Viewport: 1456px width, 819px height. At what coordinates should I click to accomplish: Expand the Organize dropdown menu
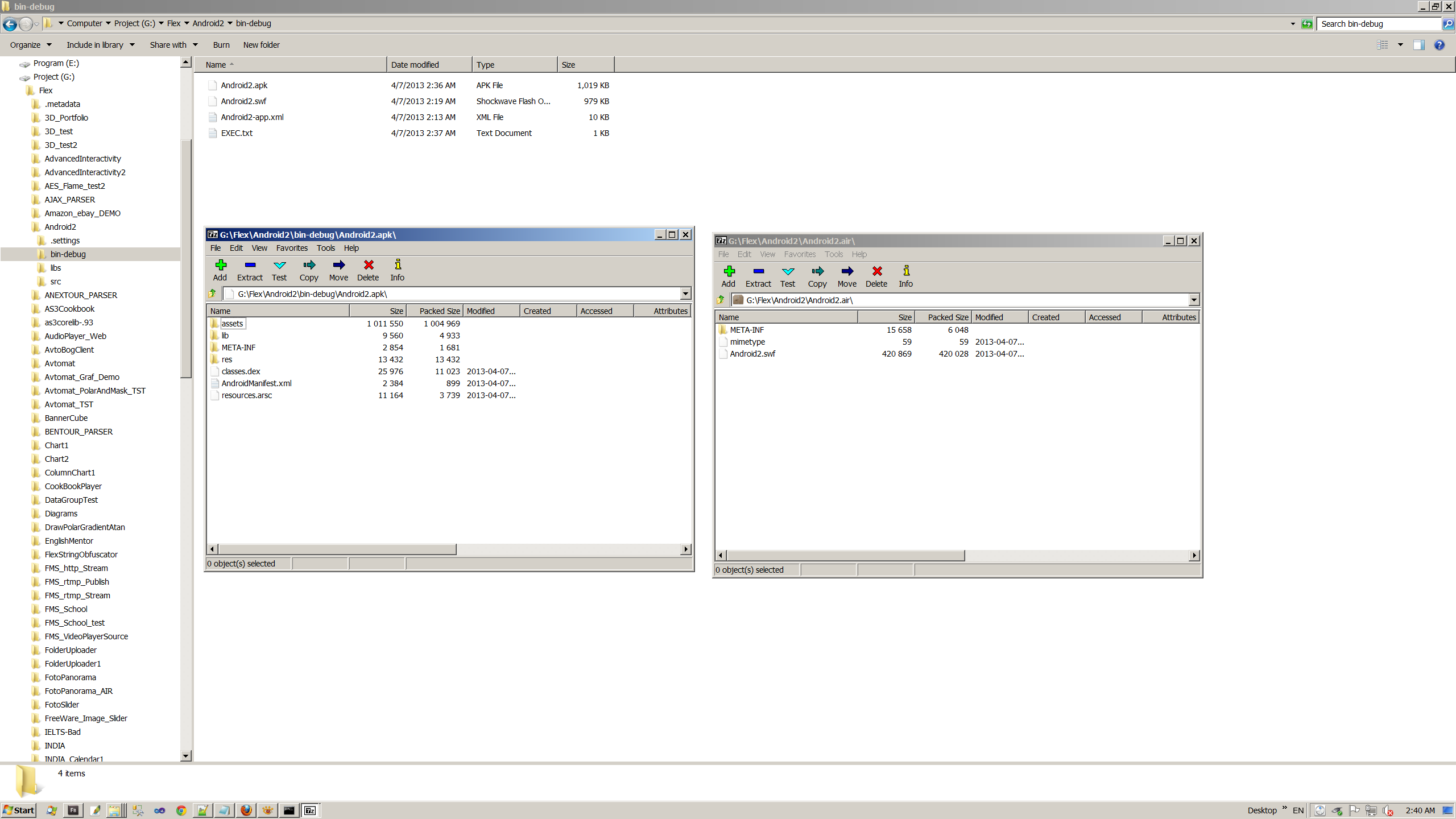[31, 45]
